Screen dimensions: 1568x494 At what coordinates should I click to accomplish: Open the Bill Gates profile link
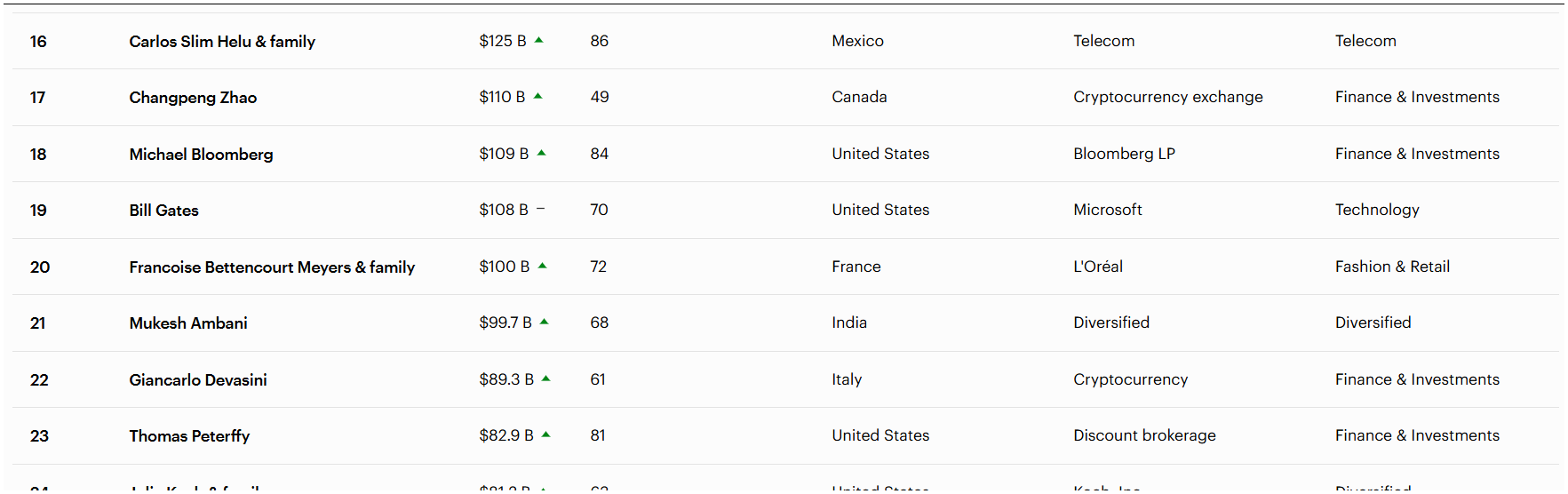click(x=163, y=210)
